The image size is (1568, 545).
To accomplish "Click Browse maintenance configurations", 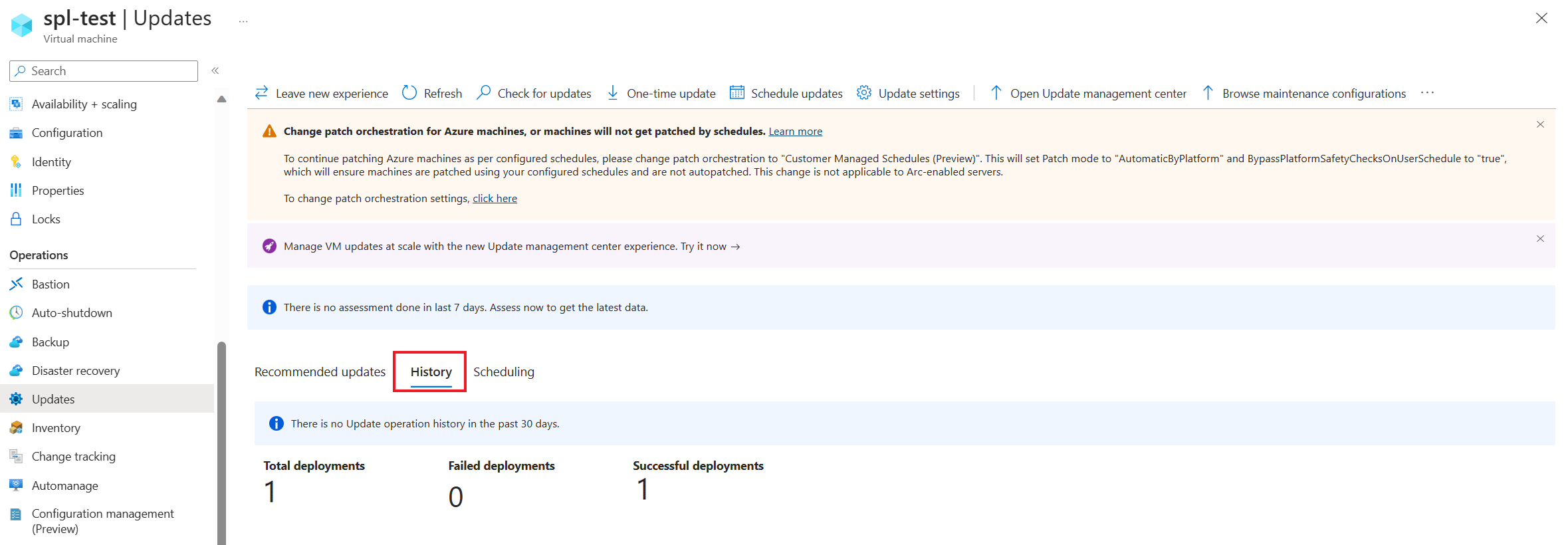I will (x=1303, y=93).
